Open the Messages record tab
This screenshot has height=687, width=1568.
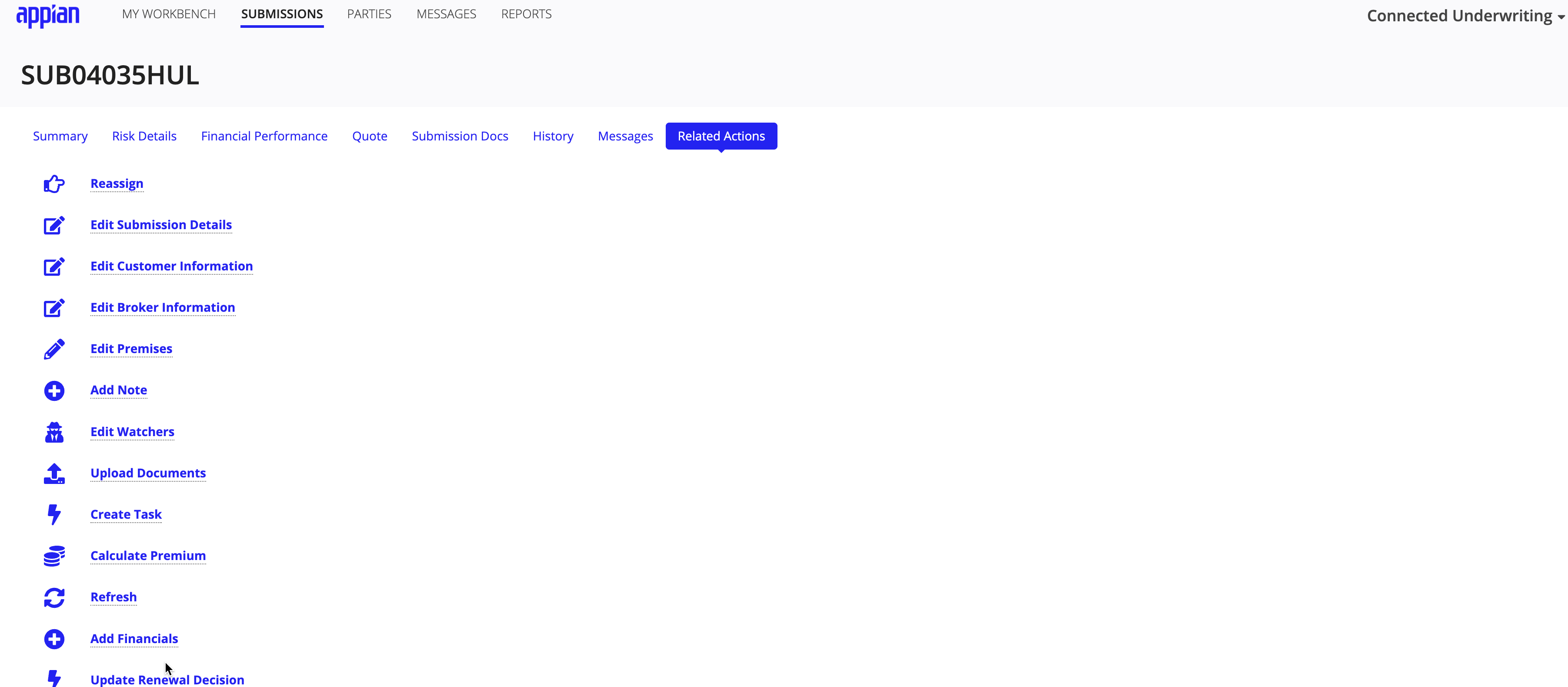click(x=625, y=136)
